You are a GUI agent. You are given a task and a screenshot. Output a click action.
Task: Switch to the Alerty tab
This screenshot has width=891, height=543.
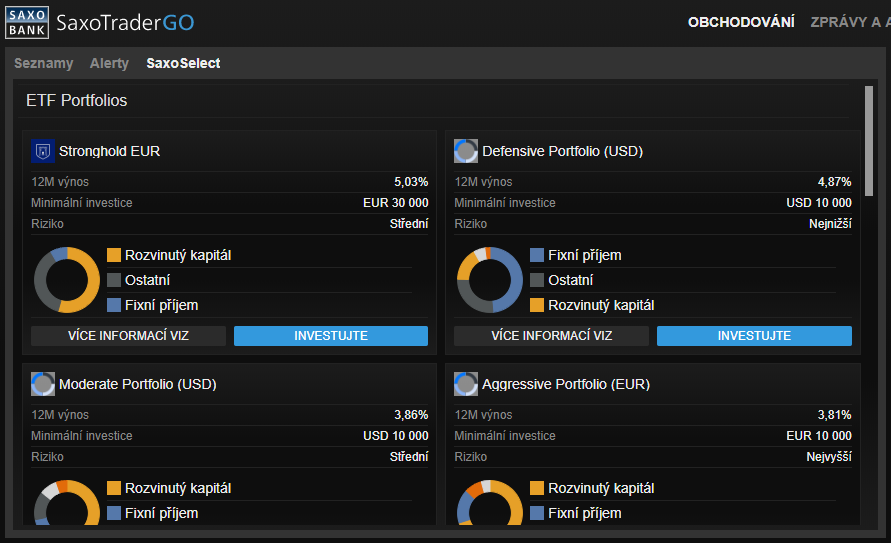click(109, 63)
